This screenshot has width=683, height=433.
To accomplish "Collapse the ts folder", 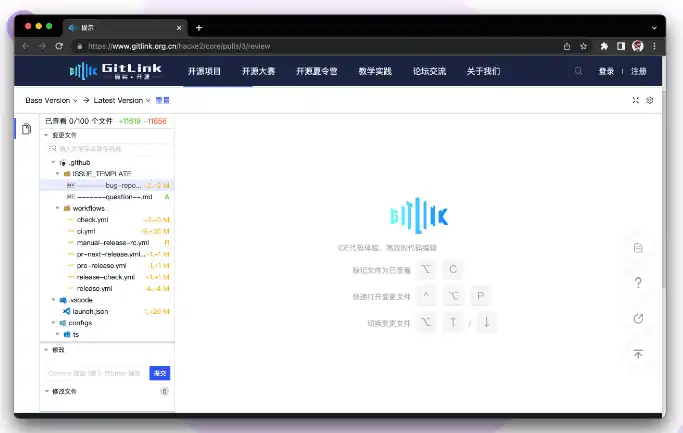I will click(57, 335).
